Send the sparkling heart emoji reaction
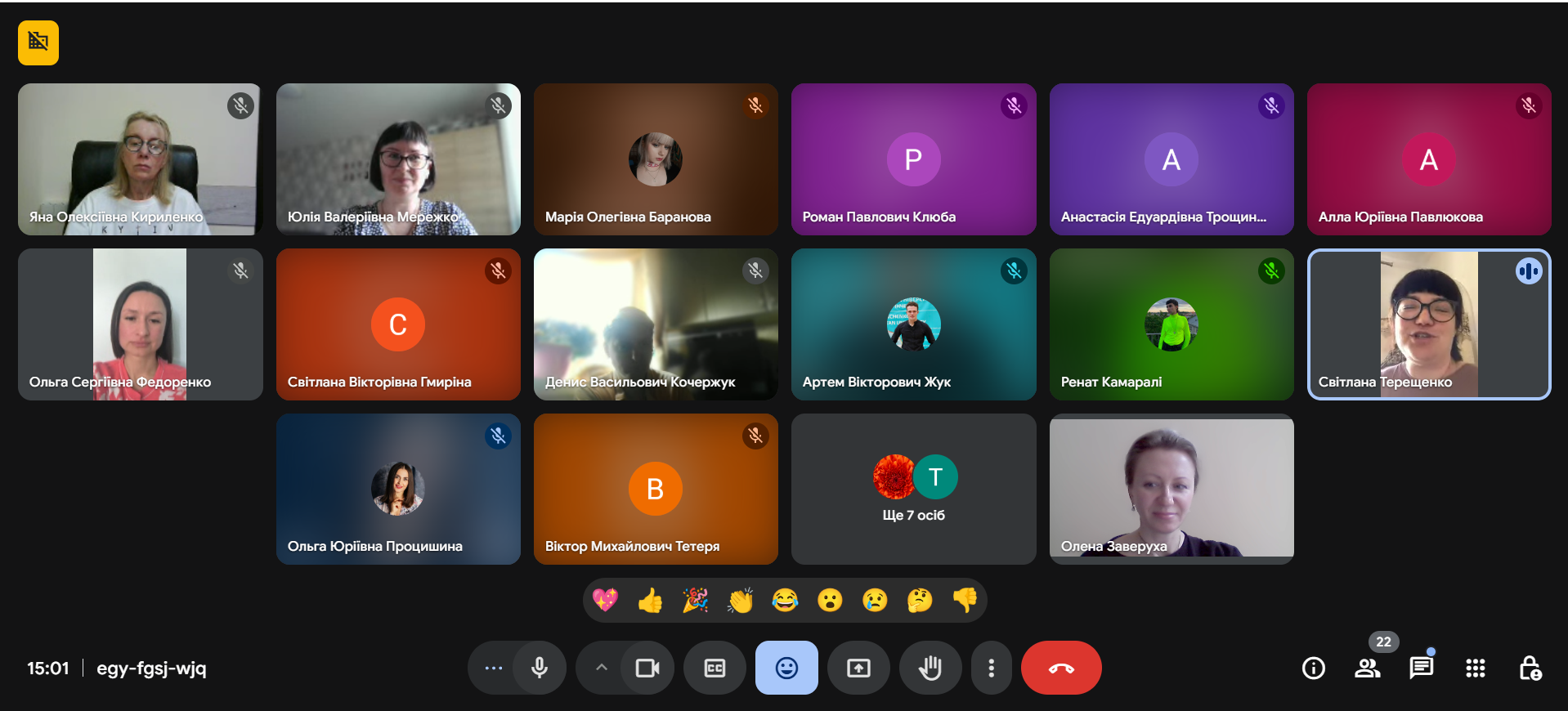The height and width of the screenshot is (711, 1568). point(605,601)
